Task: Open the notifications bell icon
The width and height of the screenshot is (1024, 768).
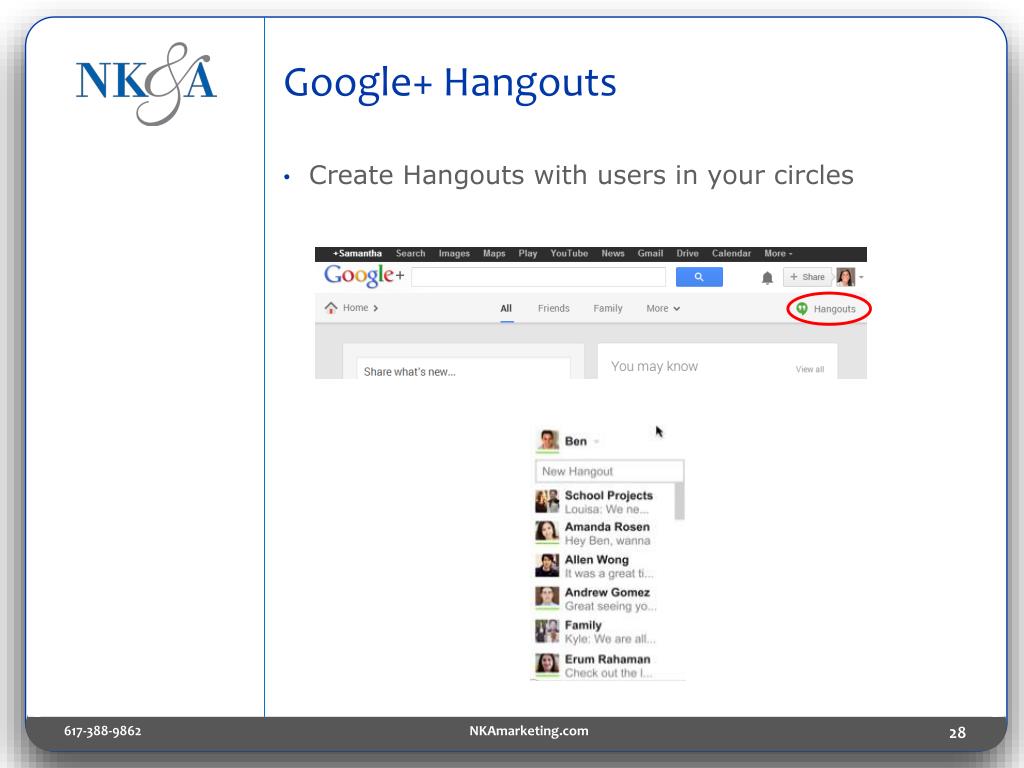Action: [x=767, y=278]
